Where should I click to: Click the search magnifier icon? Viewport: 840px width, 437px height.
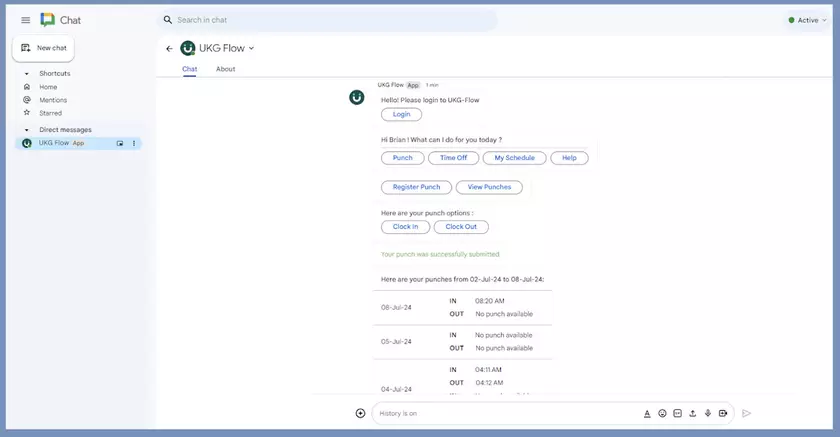tap(168, 20)
